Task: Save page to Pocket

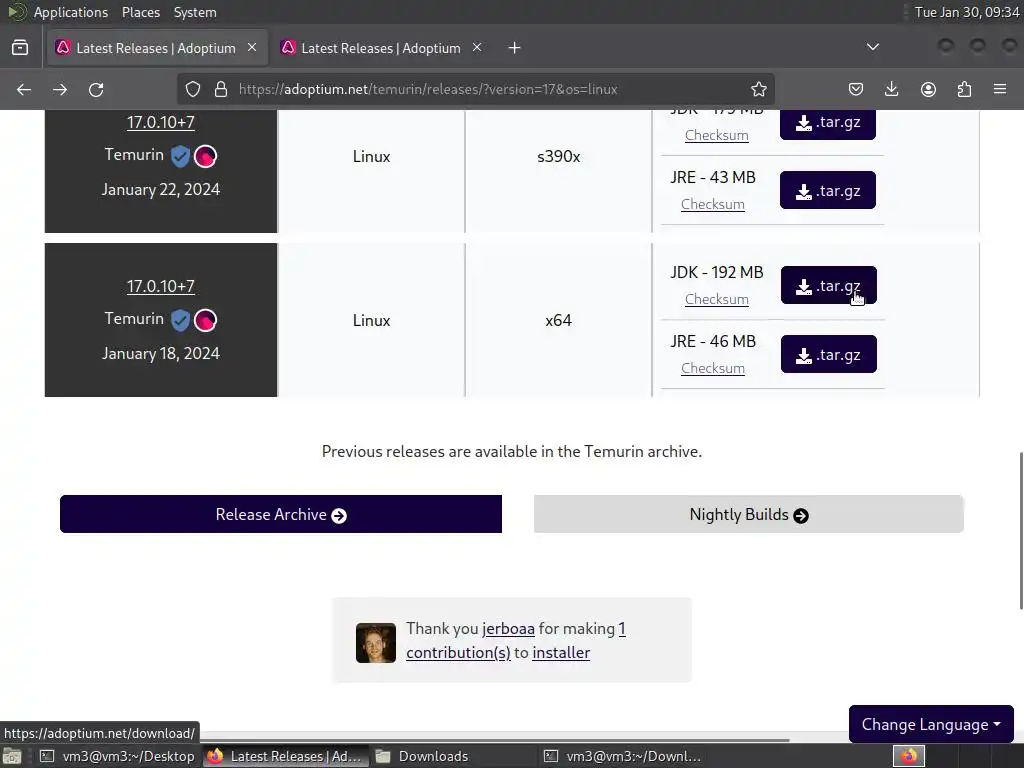Action: tap(856, 89)
